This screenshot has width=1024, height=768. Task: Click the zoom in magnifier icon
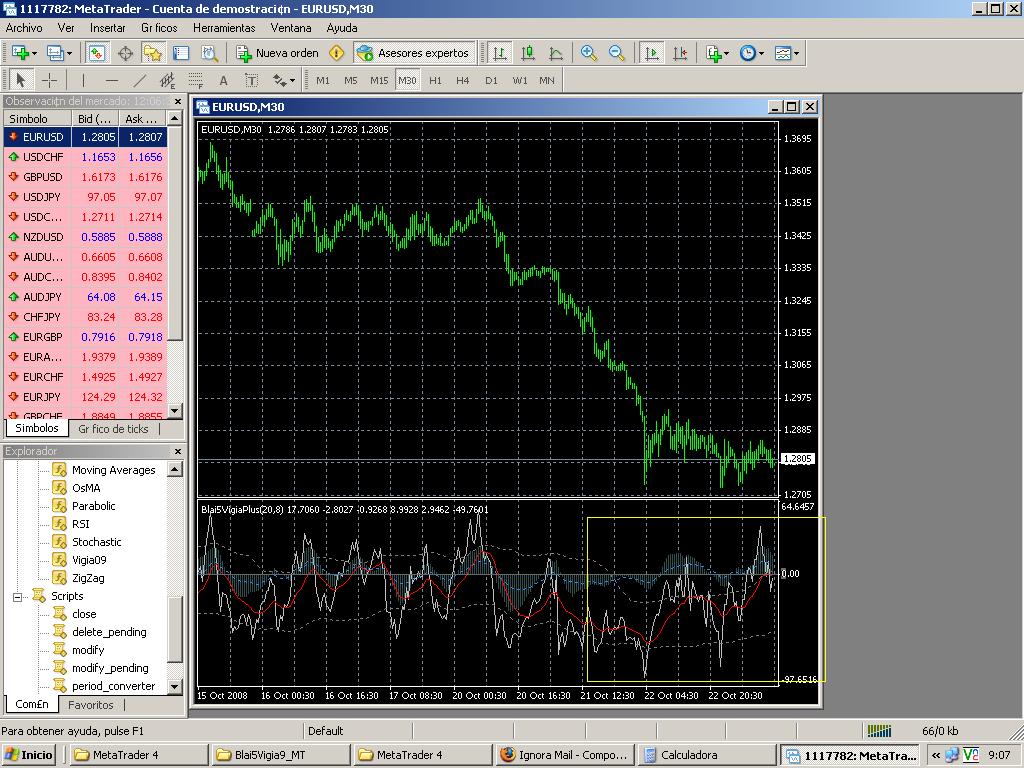point(589,53)
